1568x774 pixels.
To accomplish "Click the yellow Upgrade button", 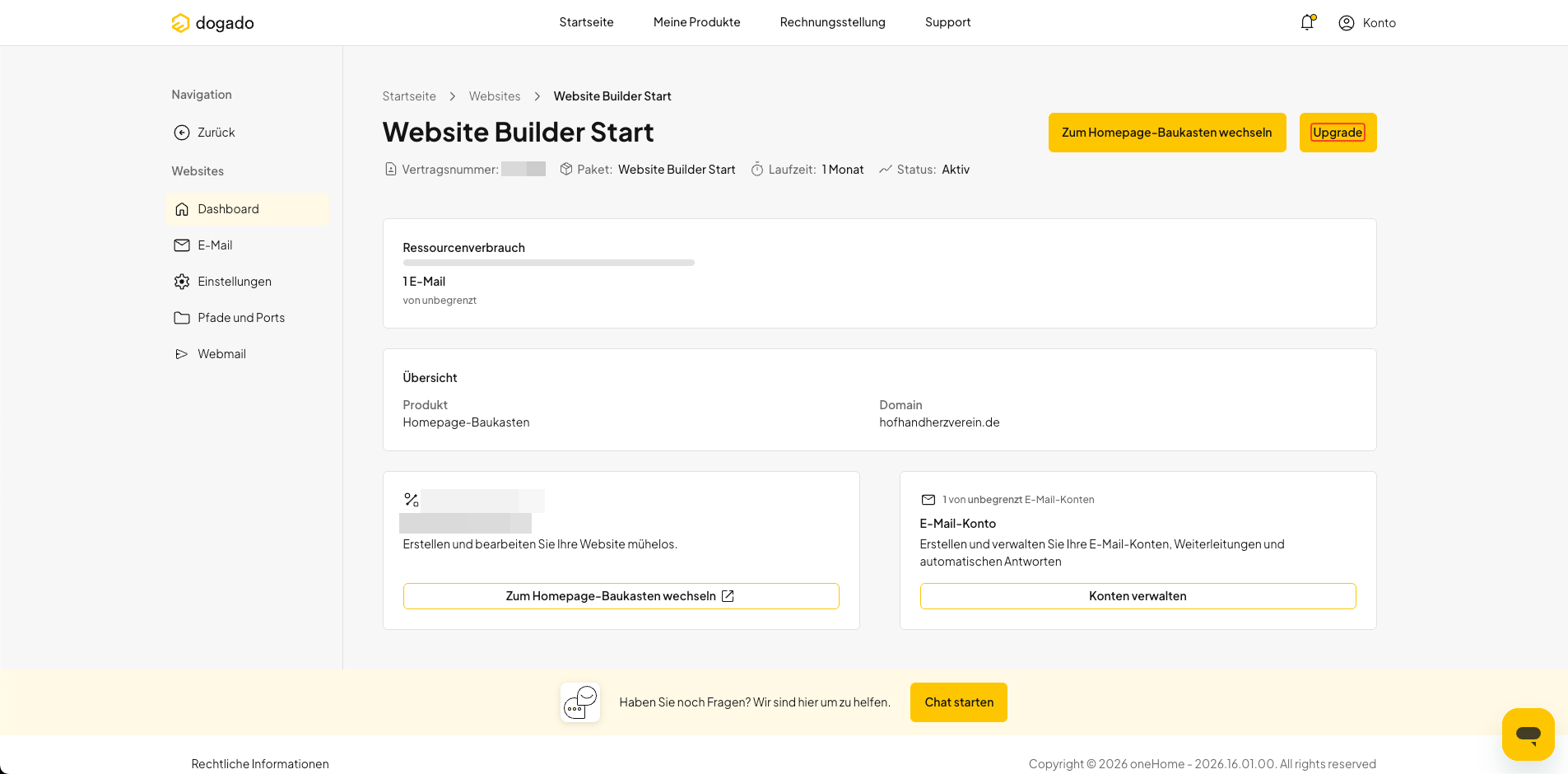I will pos(1338,133).
